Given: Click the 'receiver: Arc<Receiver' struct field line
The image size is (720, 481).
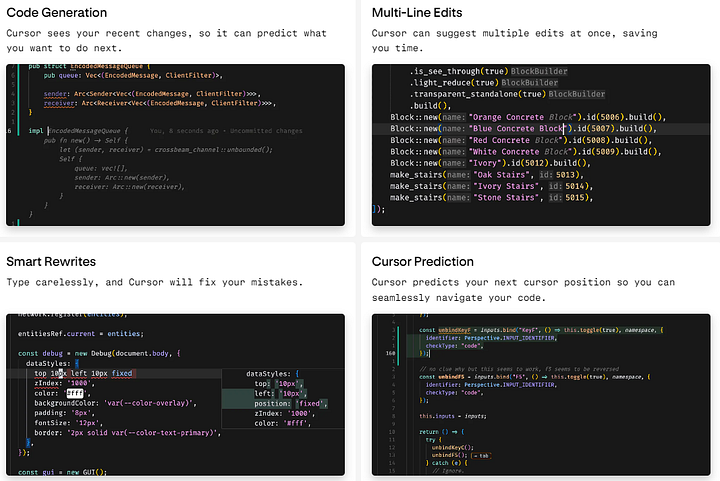Looking at the screenshot, I should pyautogui.click(x=160, y=103).
